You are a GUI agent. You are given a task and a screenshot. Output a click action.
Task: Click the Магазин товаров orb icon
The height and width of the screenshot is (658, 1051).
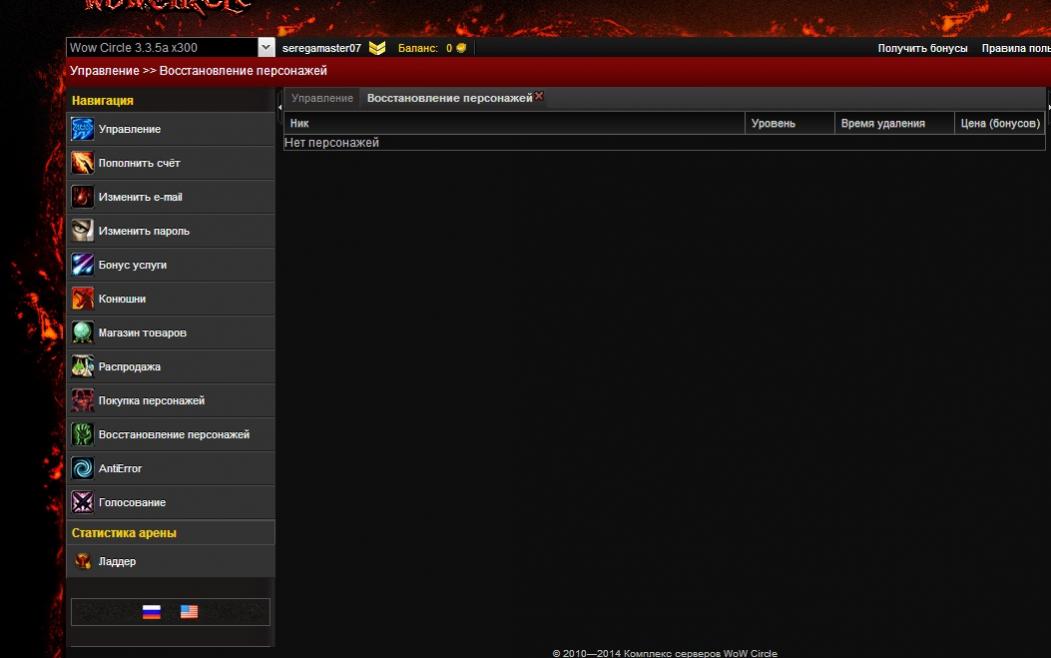(83, 333)
